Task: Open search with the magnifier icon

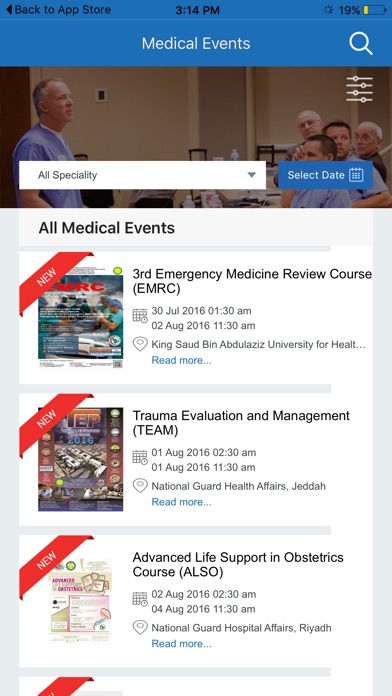Action: pyautogui.click(x=360, y=44)
